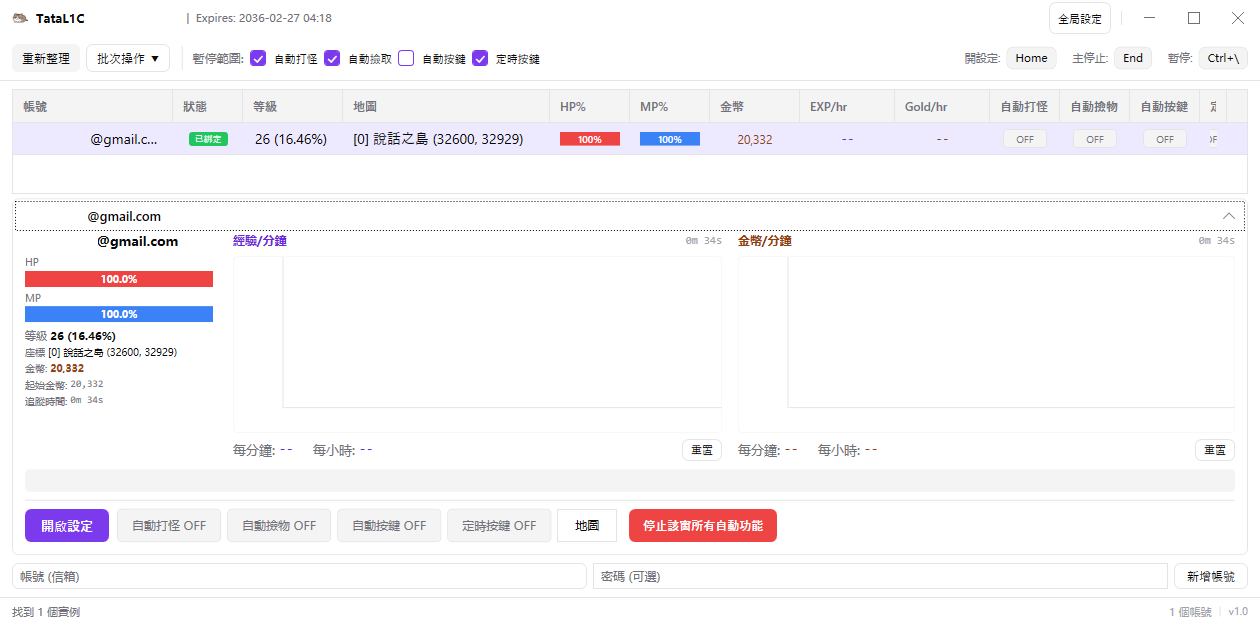1260x625 pixels.
Task: Open 全局設定 global settings
Action: [1079, 19]
